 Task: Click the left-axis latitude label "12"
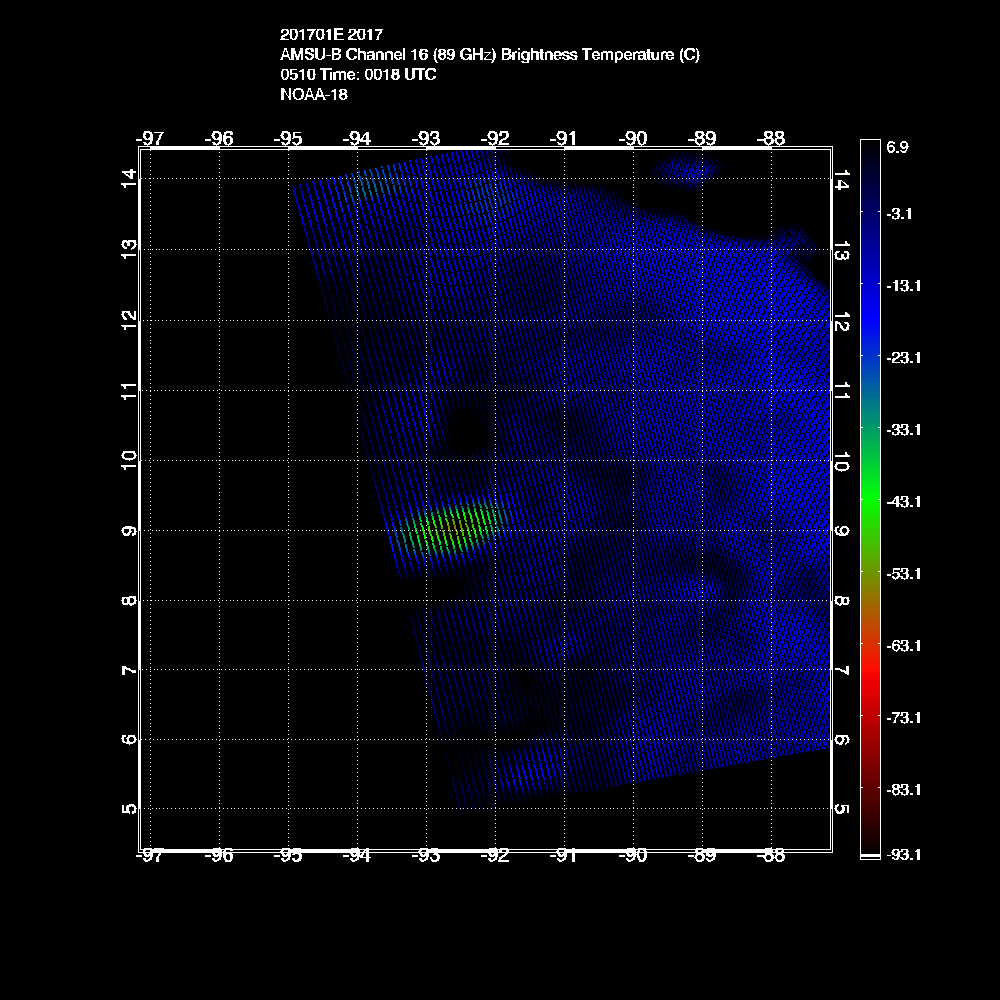click(129, 320)
